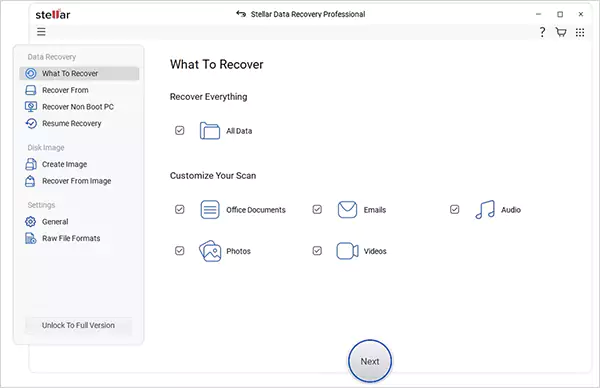Toggle the Audio checkbox

[x=454, y=209]
